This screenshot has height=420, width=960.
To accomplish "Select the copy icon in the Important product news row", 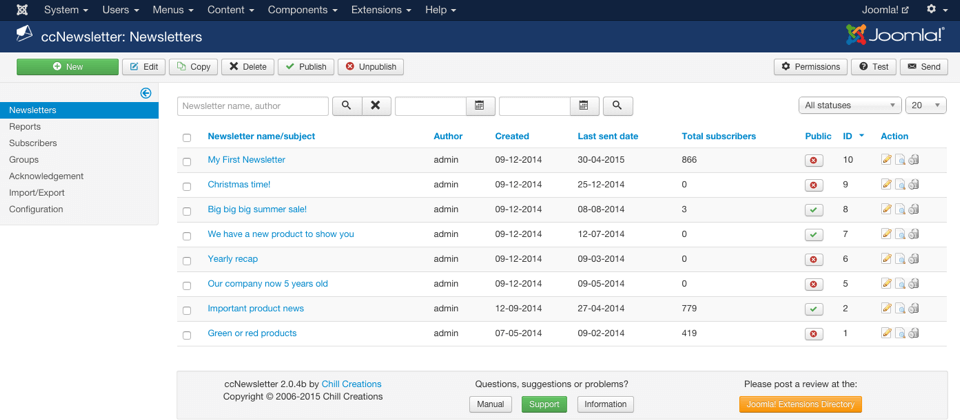I will coord(913,308).
